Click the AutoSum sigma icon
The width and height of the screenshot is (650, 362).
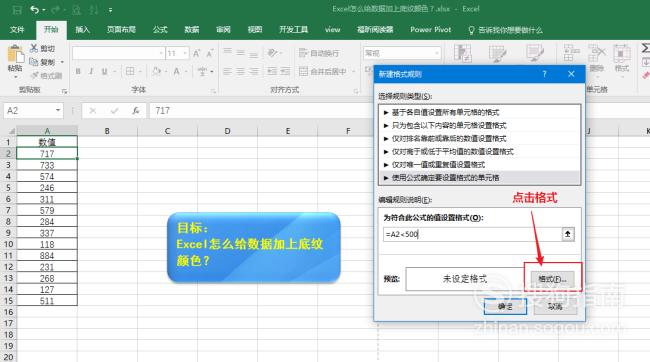[x=645, y=48]
